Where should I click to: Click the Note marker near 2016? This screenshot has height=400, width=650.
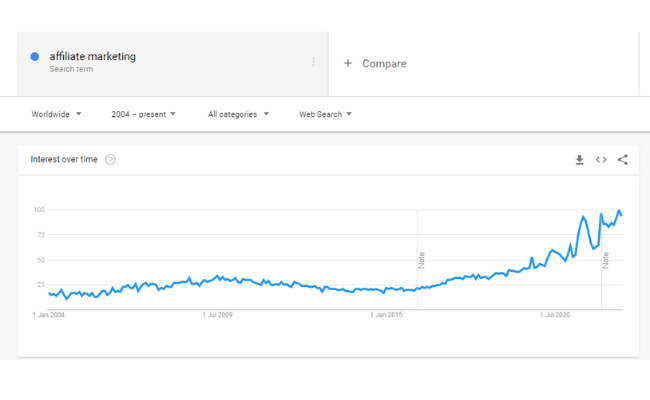coord(422,260)
